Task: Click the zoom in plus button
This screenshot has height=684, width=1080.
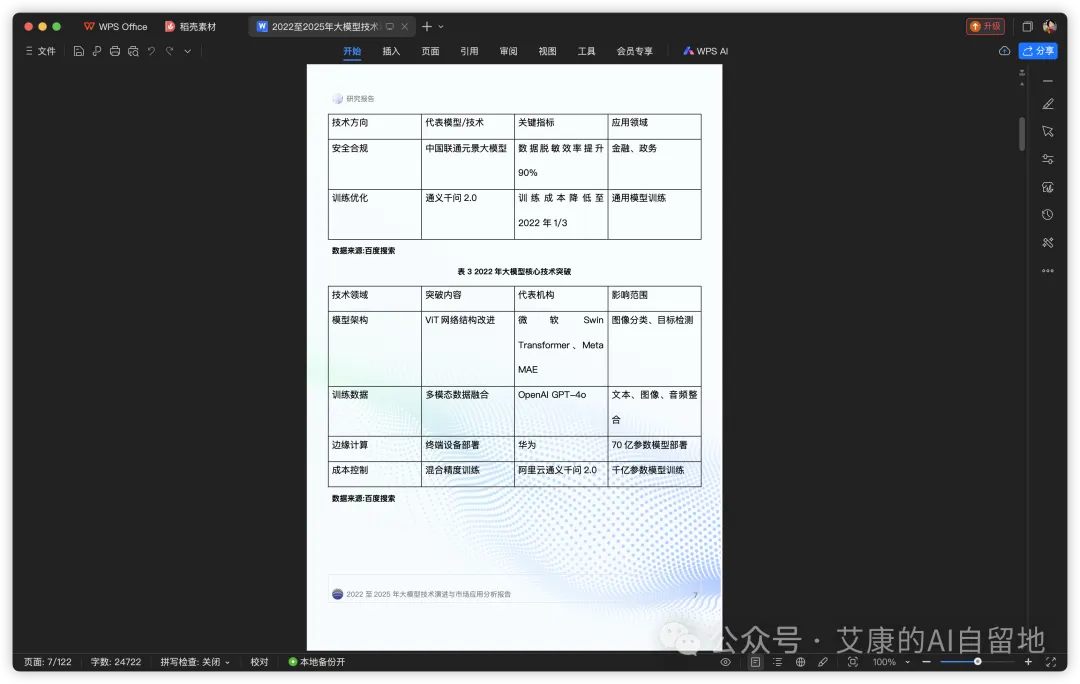Action: (x=1028, y=662)
